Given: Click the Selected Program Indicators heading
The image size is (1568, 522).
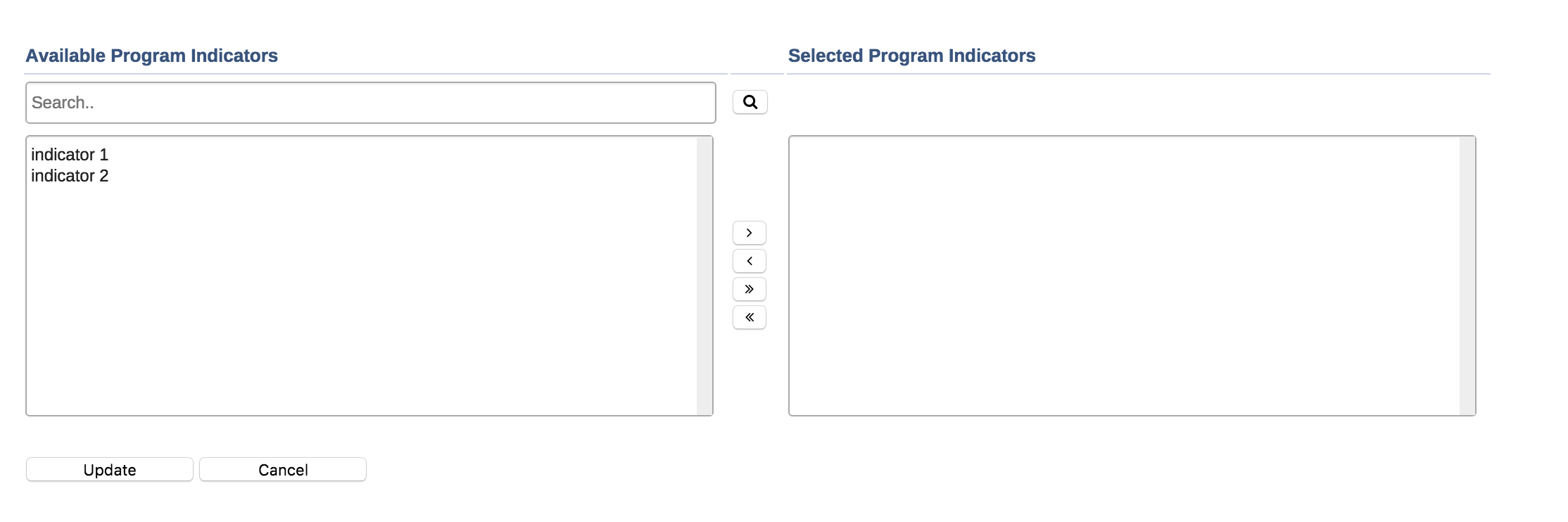Looking at the screenshot, I should tap(912, 56).
